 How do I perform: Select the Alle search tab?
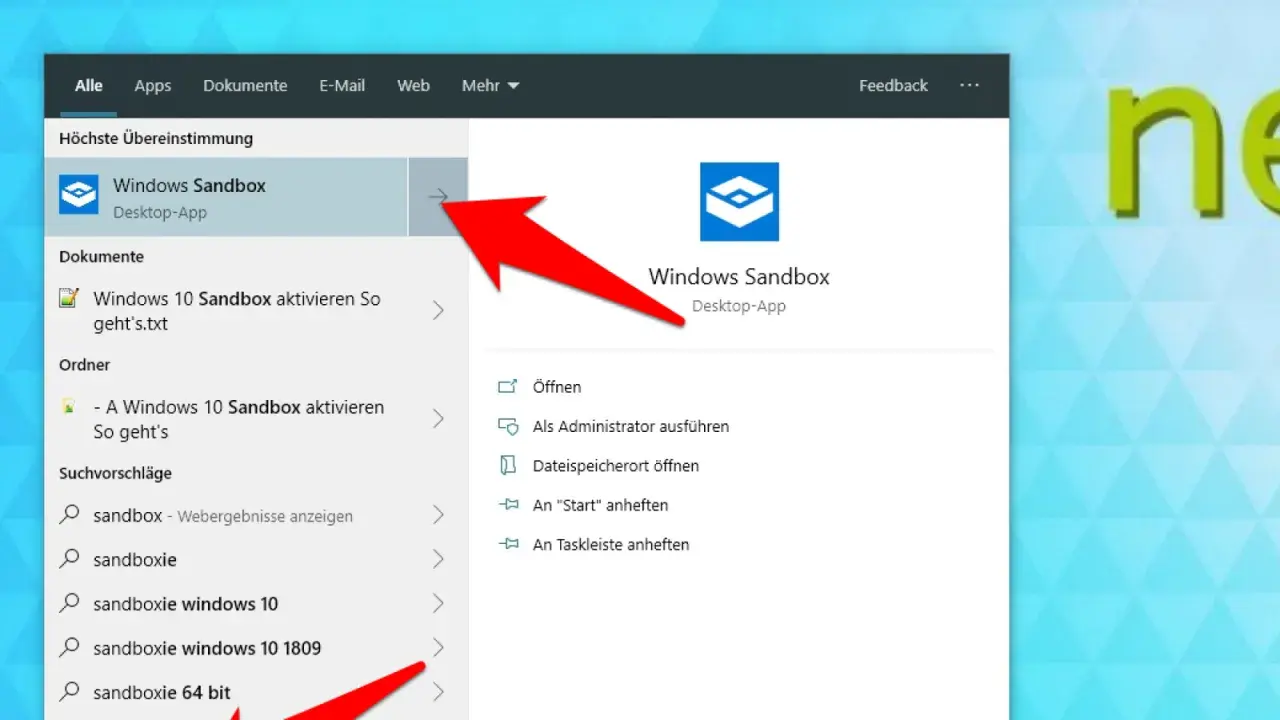(x=88, y=86)
